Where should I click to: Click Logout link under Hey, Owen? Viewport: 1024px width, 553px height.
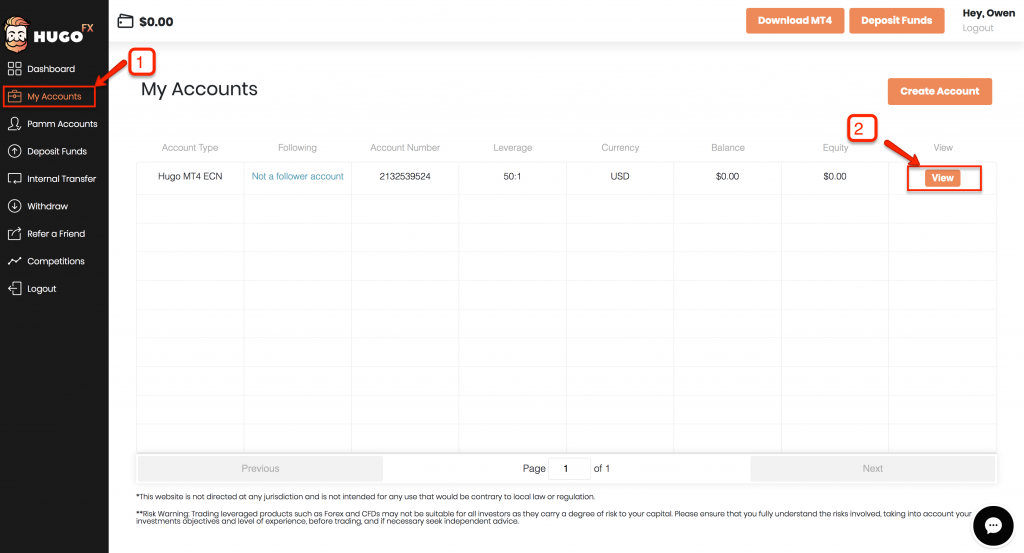tap(978, 28)
